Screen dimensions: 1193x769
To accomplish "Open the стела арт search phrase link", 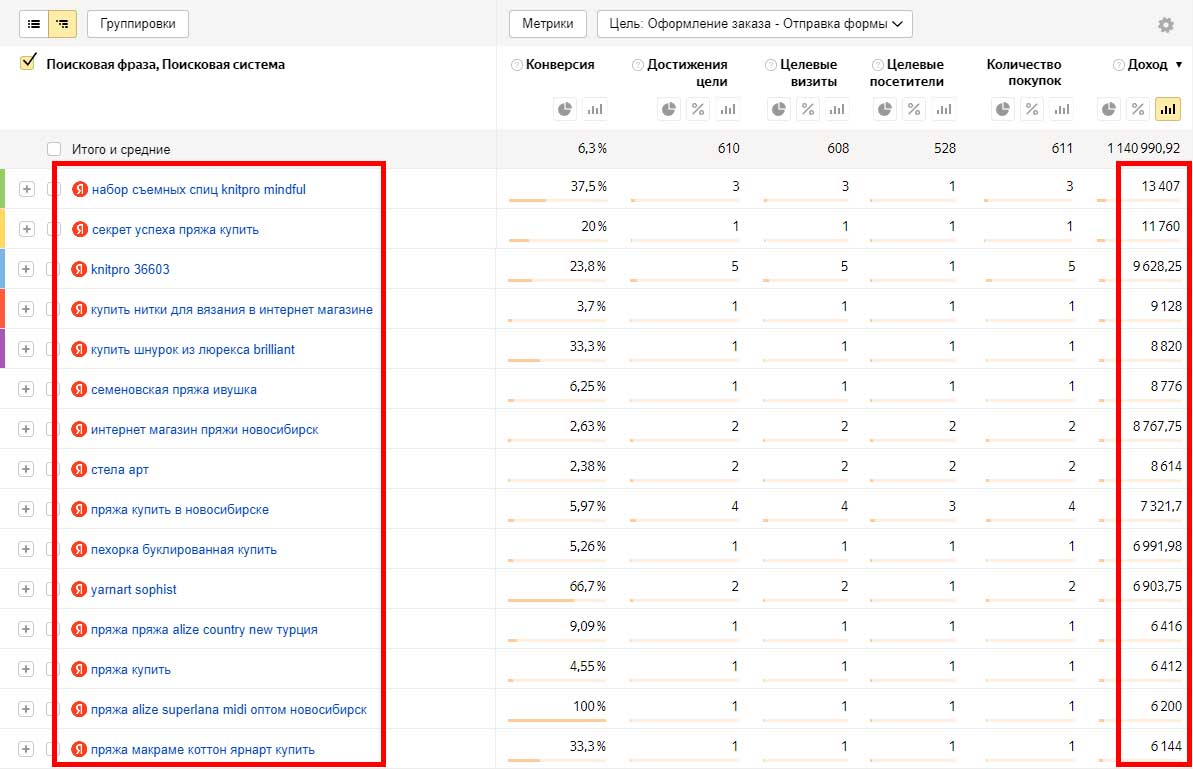I will tap(119, 469).
